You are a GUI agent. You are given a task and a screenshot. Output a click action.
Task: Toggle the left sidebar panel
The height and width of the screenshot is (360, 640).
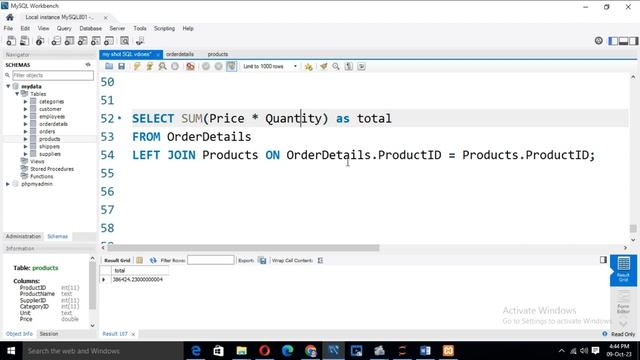pyautogui.click(x=613, y=41)
